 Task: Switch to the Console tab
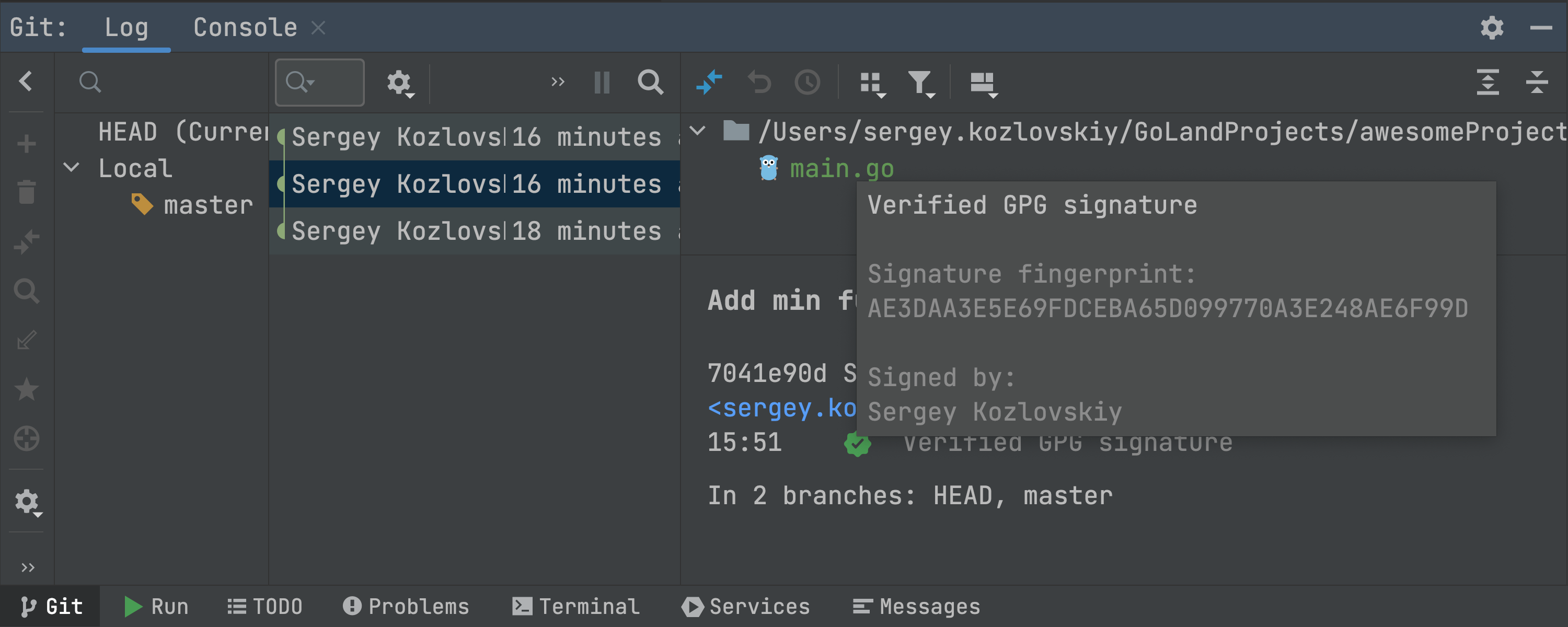[x=245, y=28]
